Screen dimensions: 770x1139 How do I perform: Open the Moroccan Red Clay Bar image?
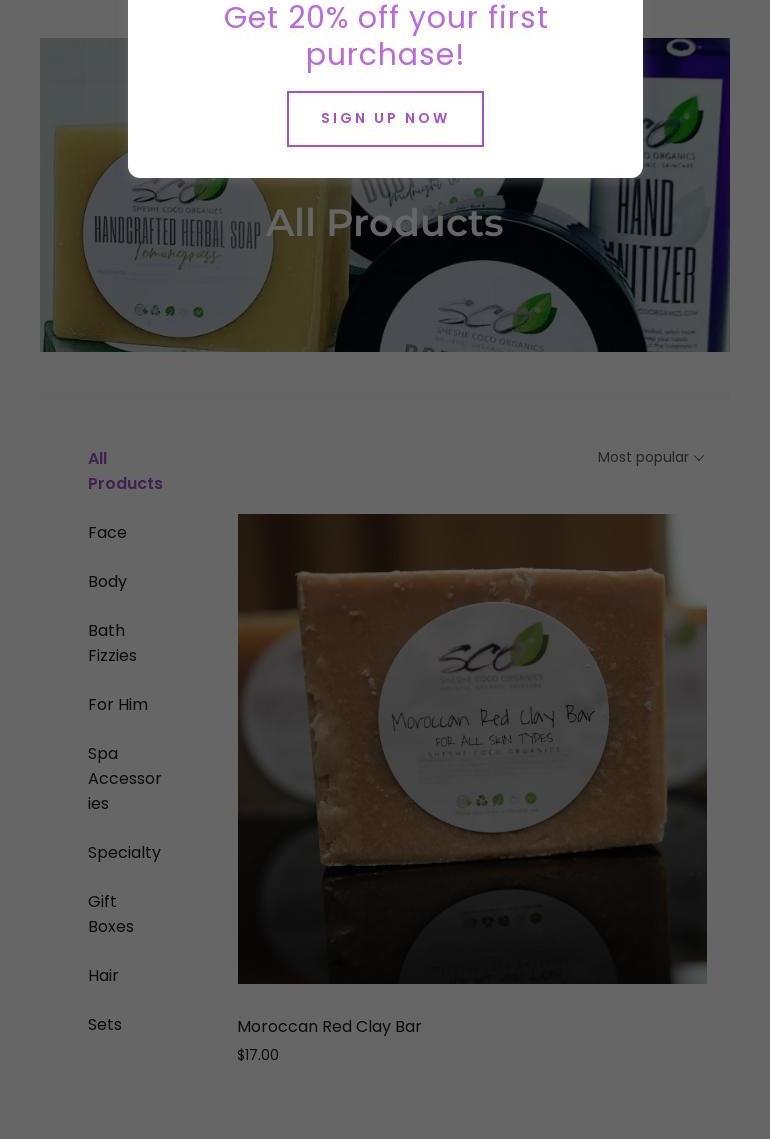pyautogui.click(x=472, y=749)
